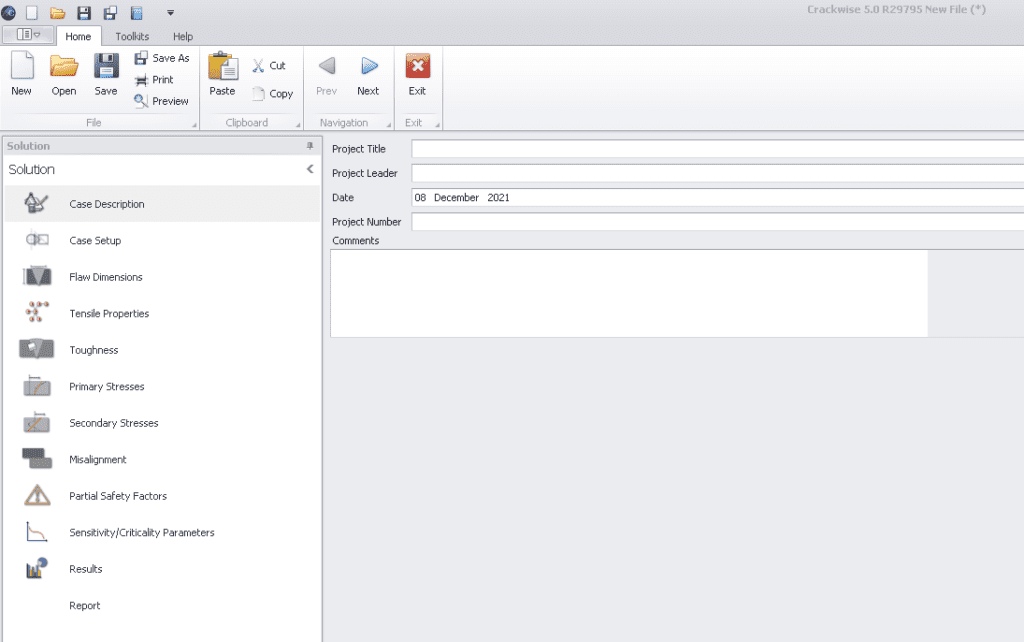Select the Results item in sidebar

pos(86,569)
